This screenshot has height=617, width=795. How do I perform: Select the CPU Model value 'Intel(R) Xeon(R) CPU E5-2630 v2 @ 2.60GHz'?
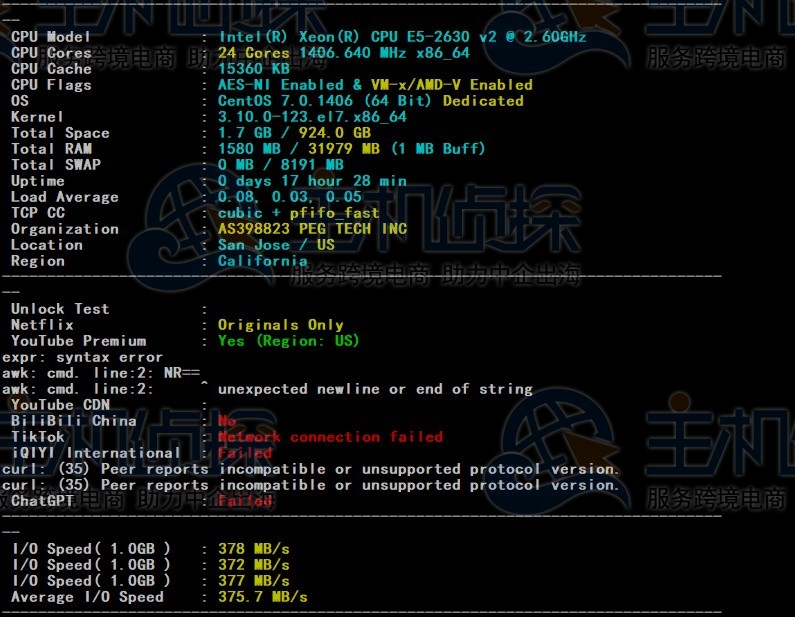(402, 37)
